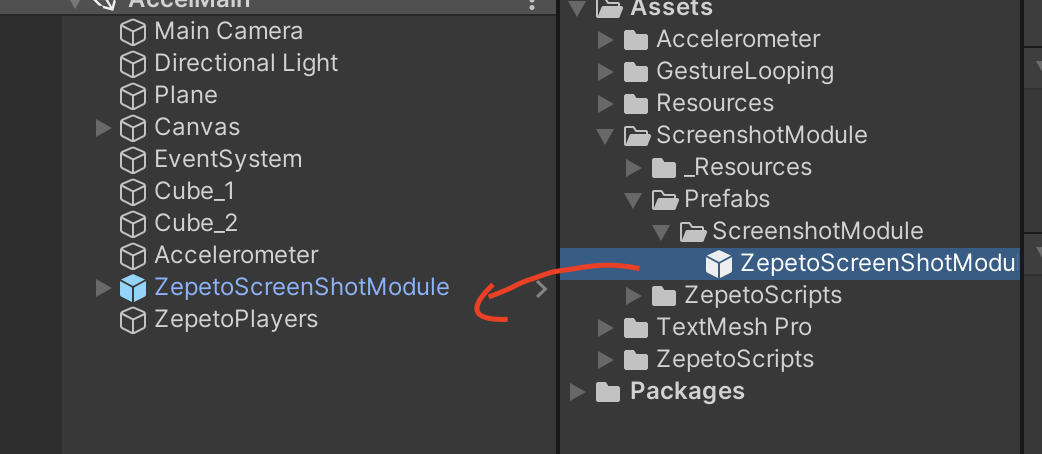This screenshot has width=1042, height=454.
Task: Expand the Canvas object in hierarchy
Action: [103, 128]
